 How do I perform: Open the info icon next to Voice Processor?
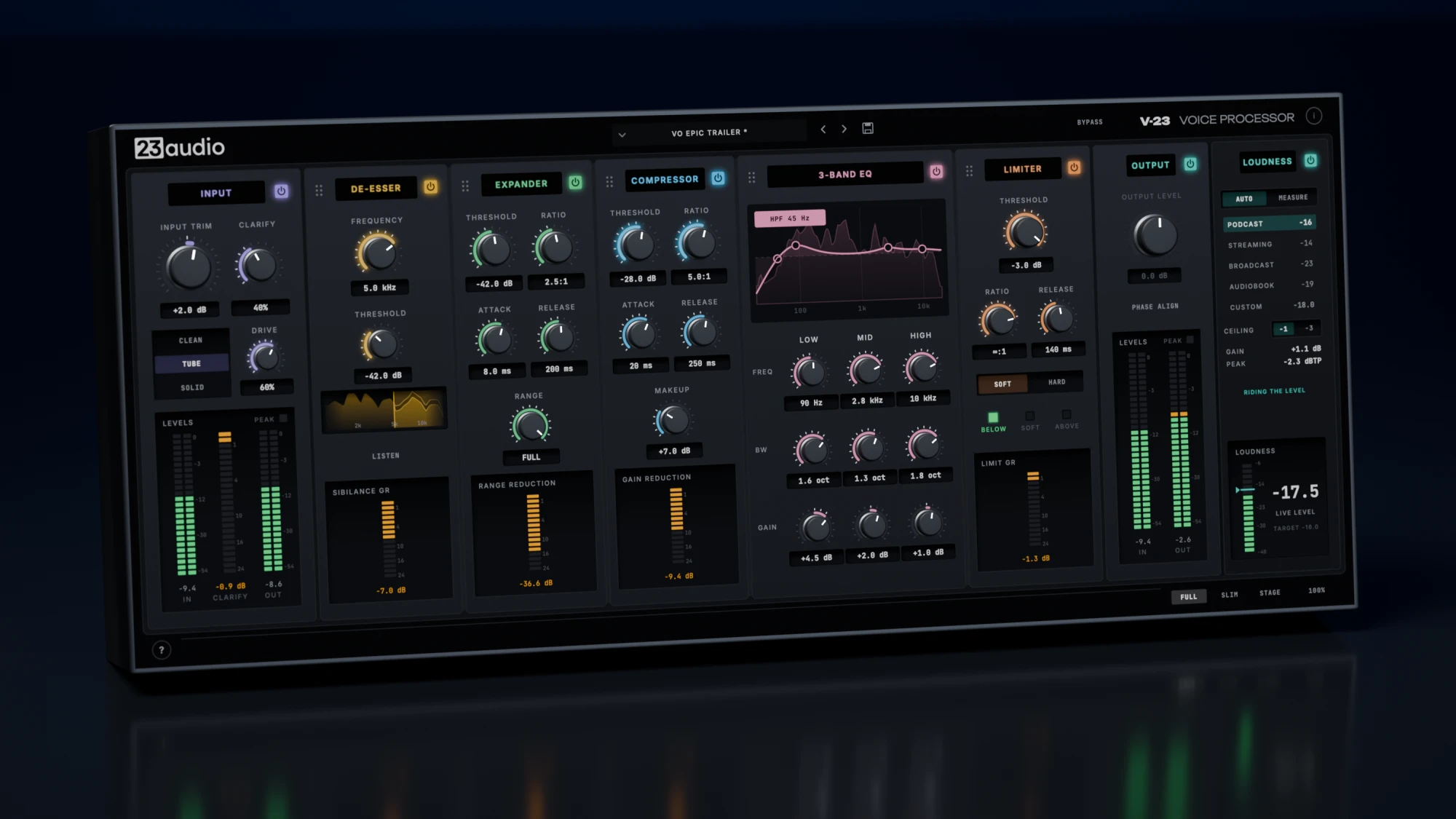(1314, 116)
